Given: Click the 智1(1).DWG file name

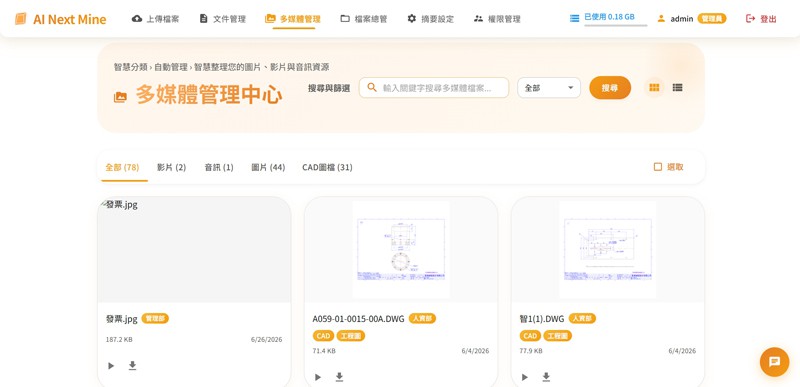Looking at the screenshot, I should point(542,319).
